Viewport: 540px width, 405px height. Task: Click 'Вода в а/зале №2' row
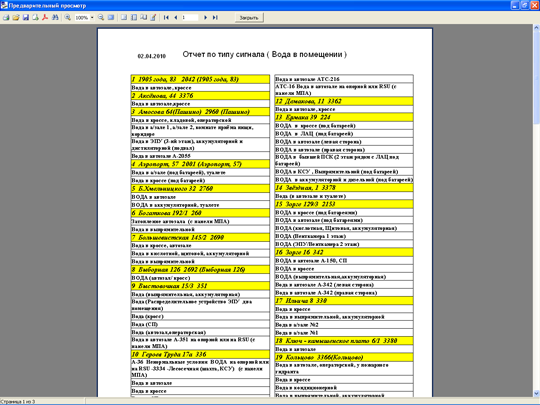[x=344, y=325]
